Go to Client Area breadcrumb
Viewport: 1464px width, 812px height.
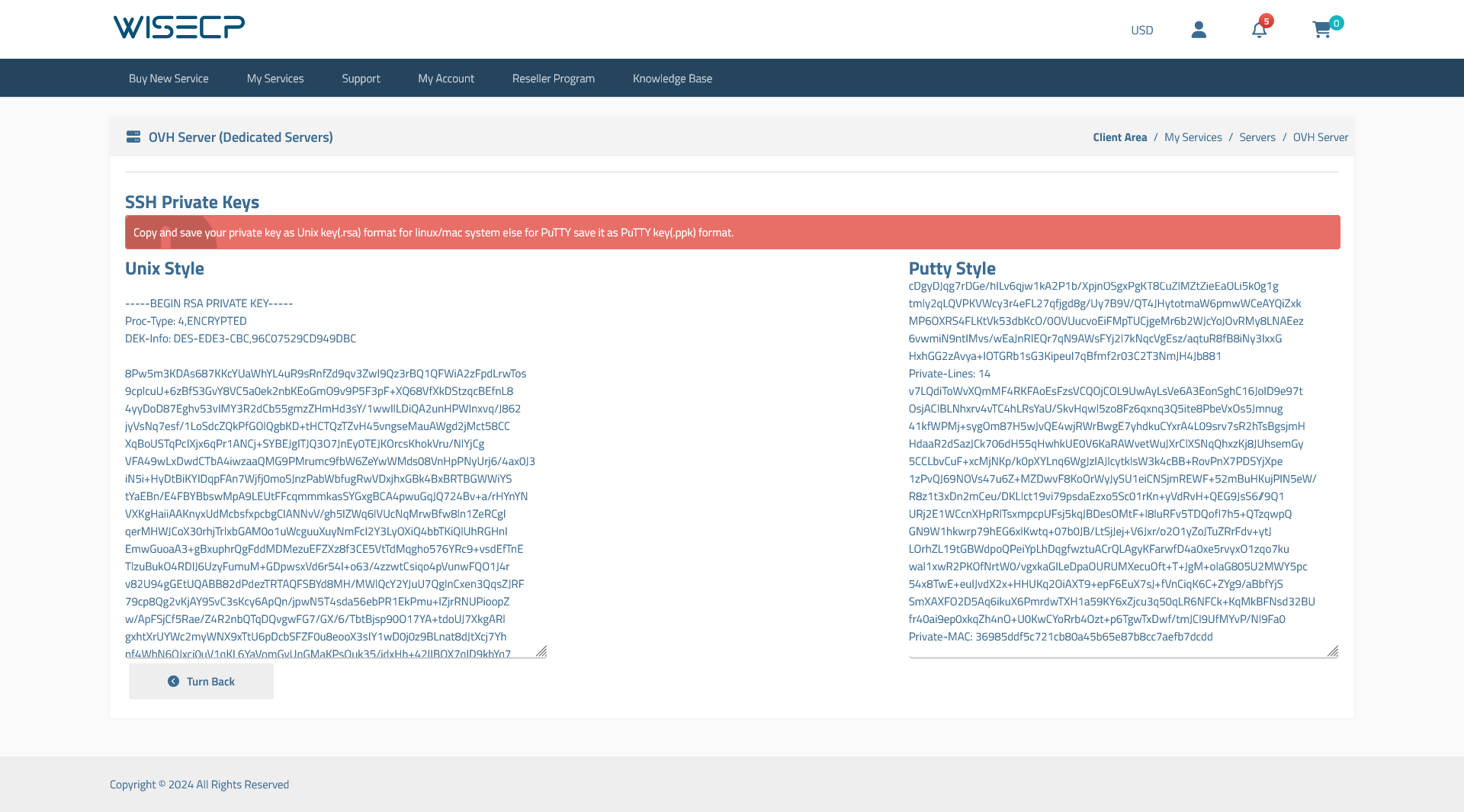click(x=1119, y=137)
